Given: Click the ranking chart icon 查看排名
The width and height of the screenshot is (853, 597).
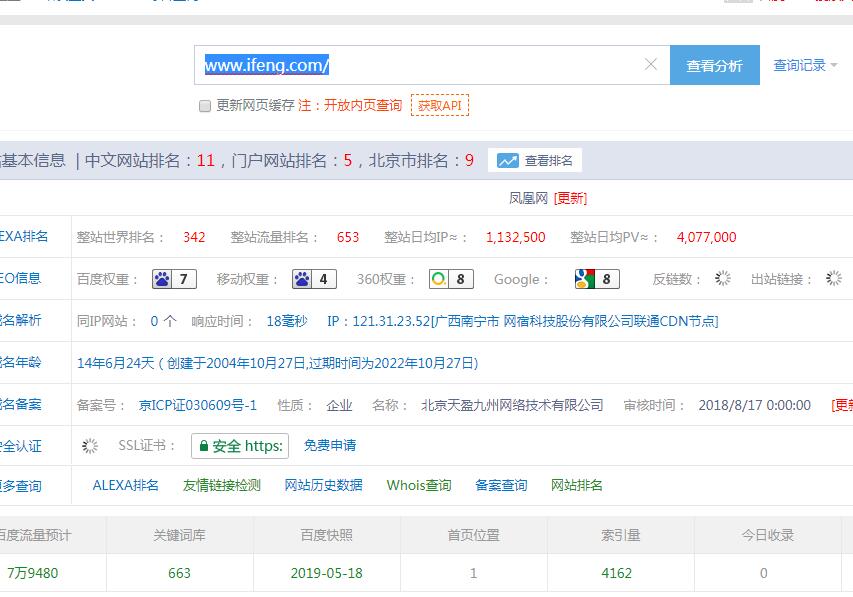Looking at the screenshot, I should 534,160.
